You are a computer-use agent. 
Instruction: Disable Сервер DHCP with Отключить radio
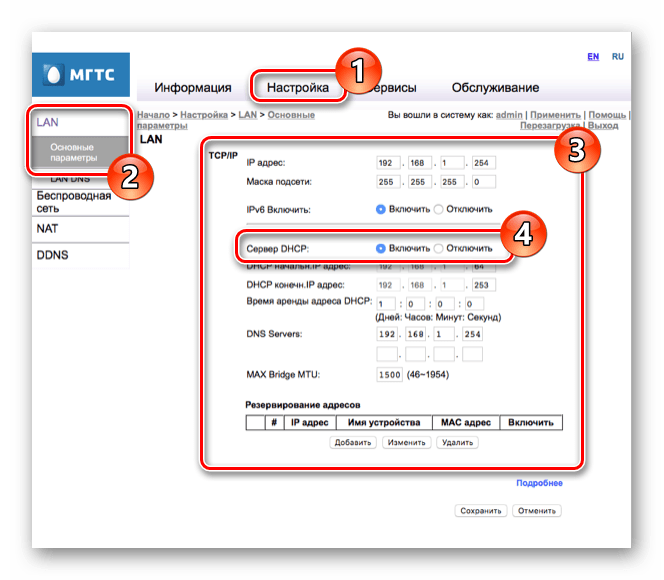[x=439, y=249]
